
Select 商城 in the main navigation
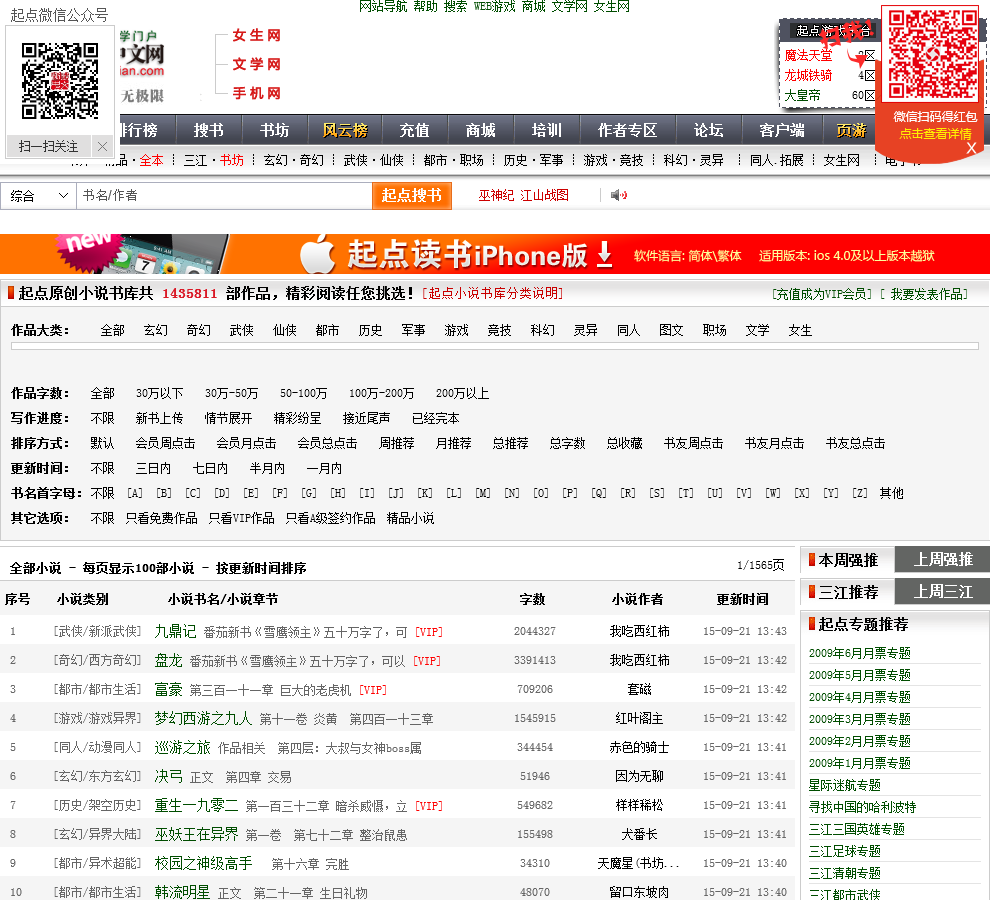pos(480,131)
